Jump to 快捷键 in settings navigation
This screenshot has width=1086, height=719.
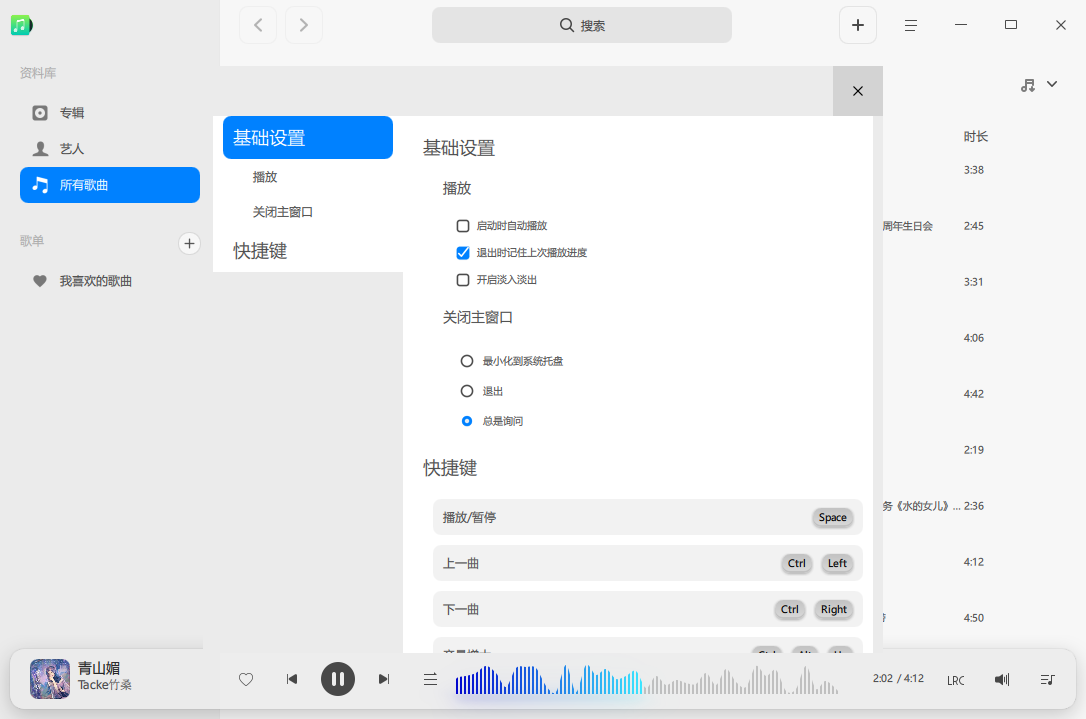[260, 251]
